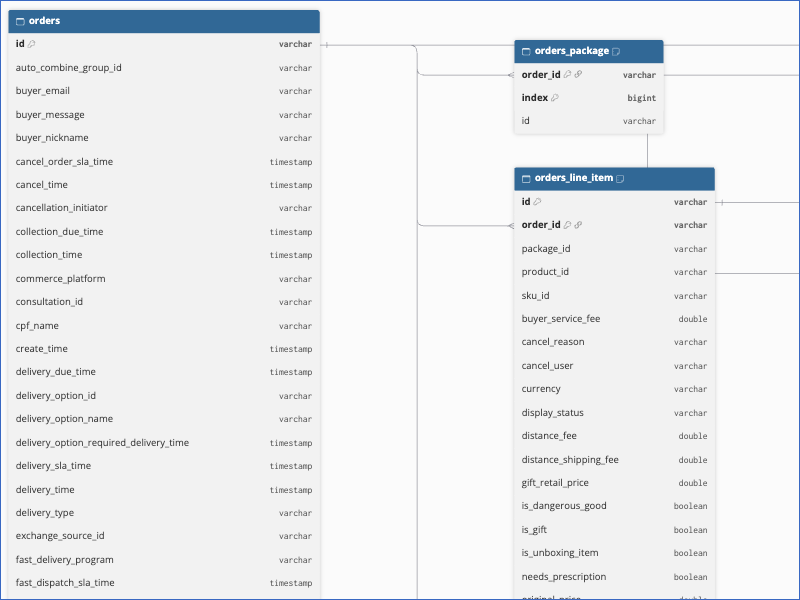Select the cancel_order_sla_time column row

(164, 162)
